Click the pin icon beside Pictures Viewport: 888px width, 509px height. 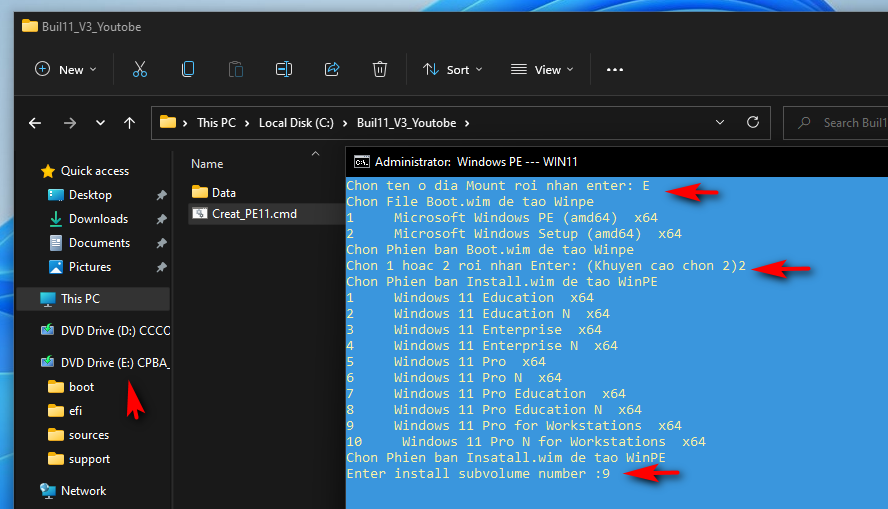coord(161,267)
